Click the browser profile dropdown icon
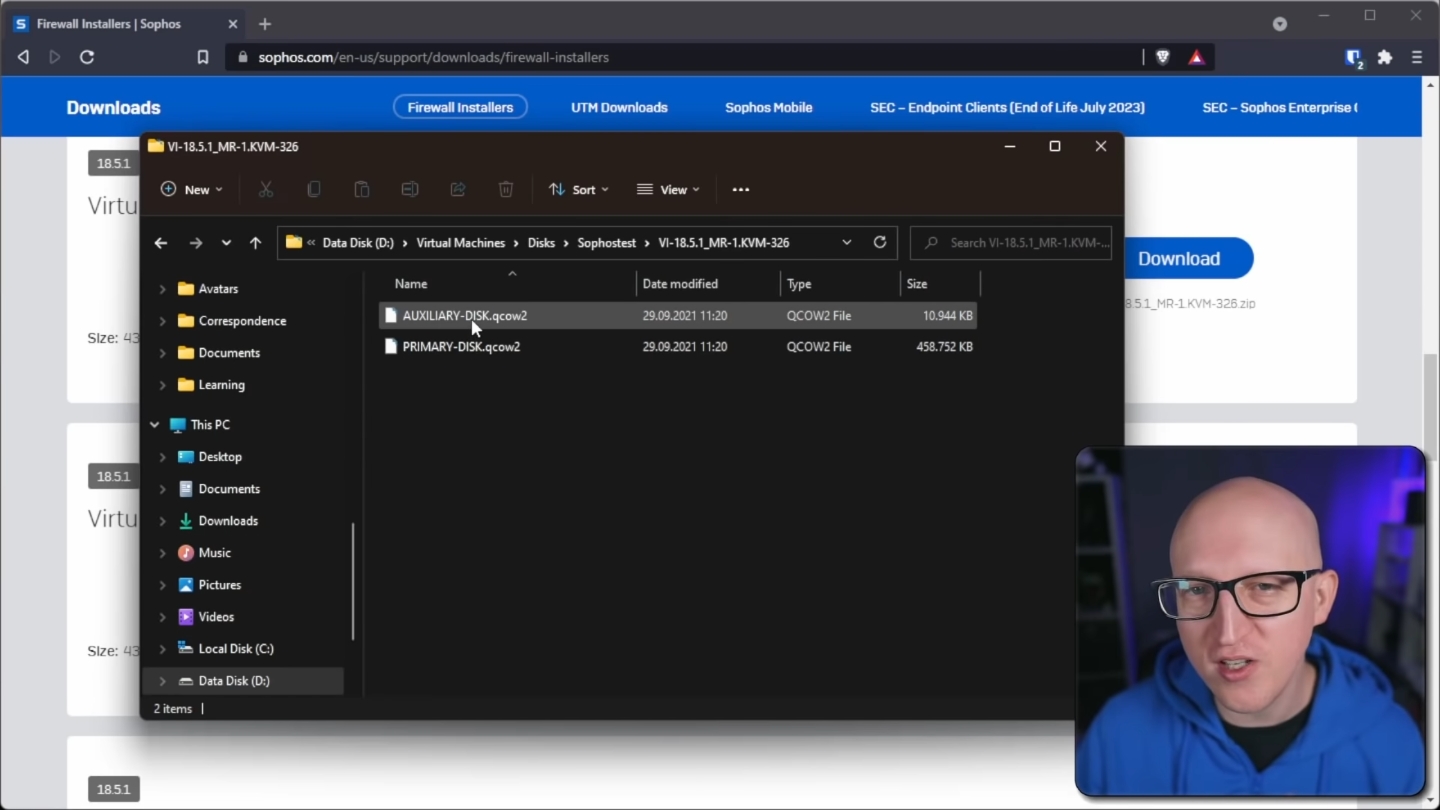This screenshot has width=1440, height=810. tap(1279, 24)
